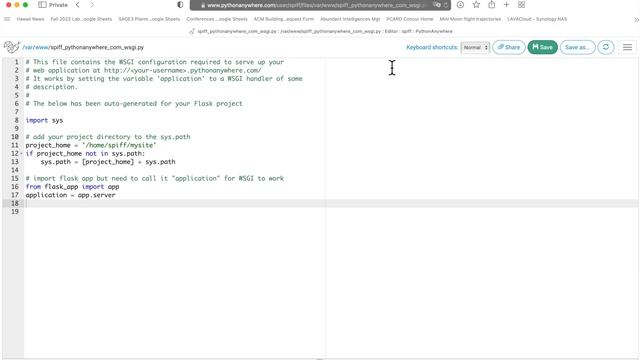The image size is (640, 360).
Task: Open the Fall 2022 Lab Google Sheets bookmark
Action: tap(81, 19)
